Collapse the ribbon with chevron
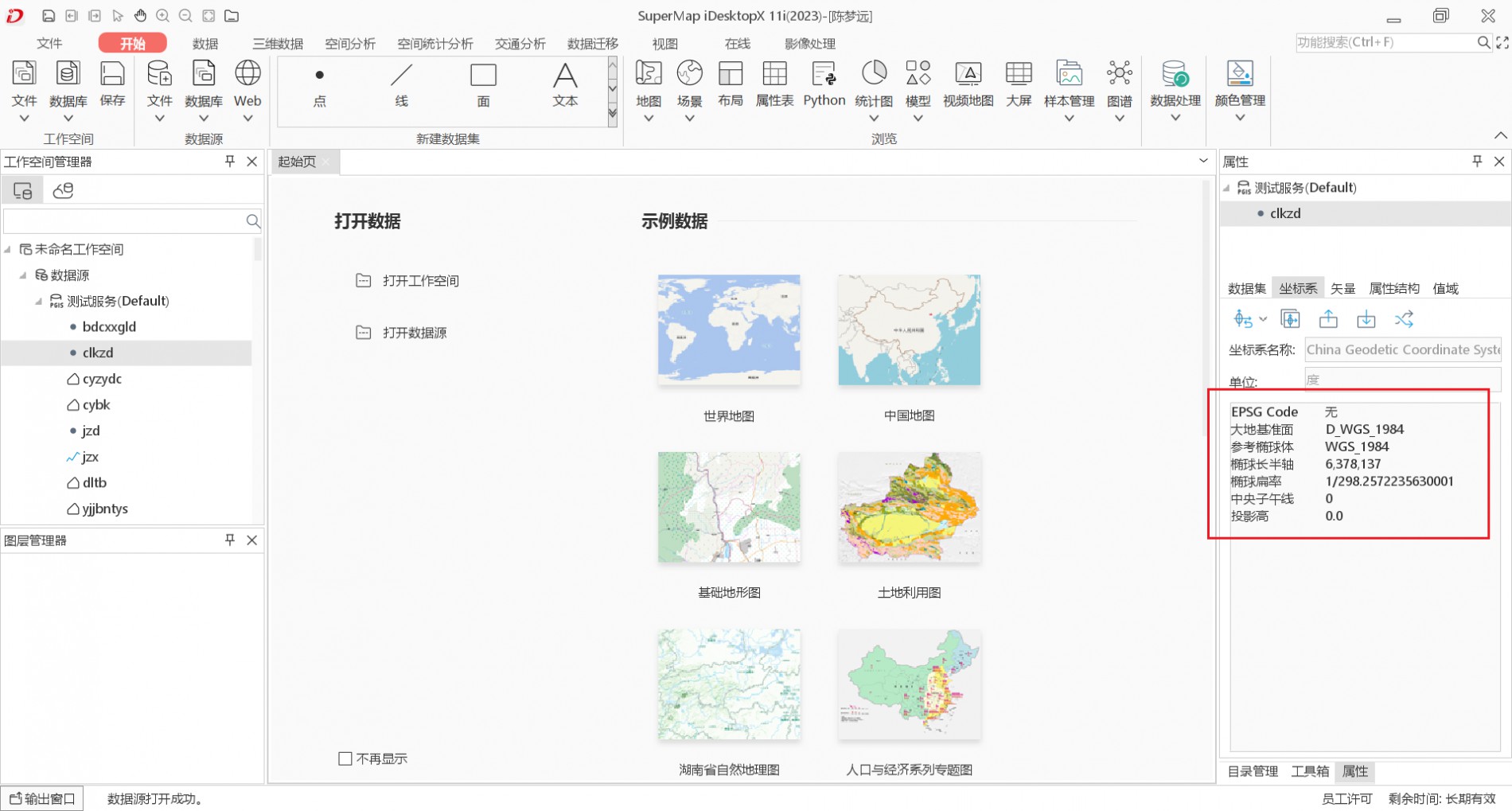This screenshot has height=811, width=1512. (1500, 135)
